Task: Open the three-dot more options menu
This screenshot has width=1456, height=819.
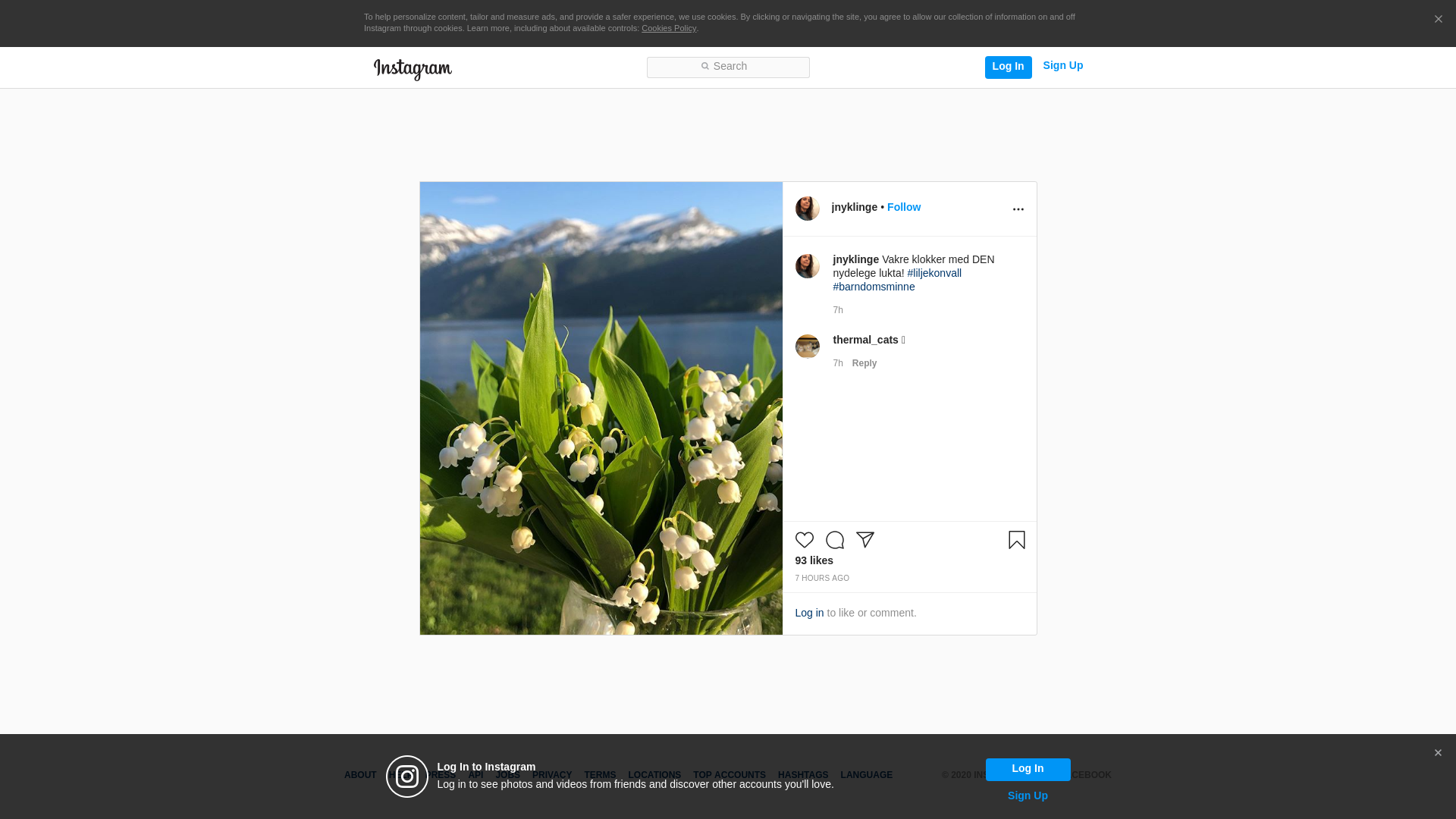Action: [x=1018, y=209]
